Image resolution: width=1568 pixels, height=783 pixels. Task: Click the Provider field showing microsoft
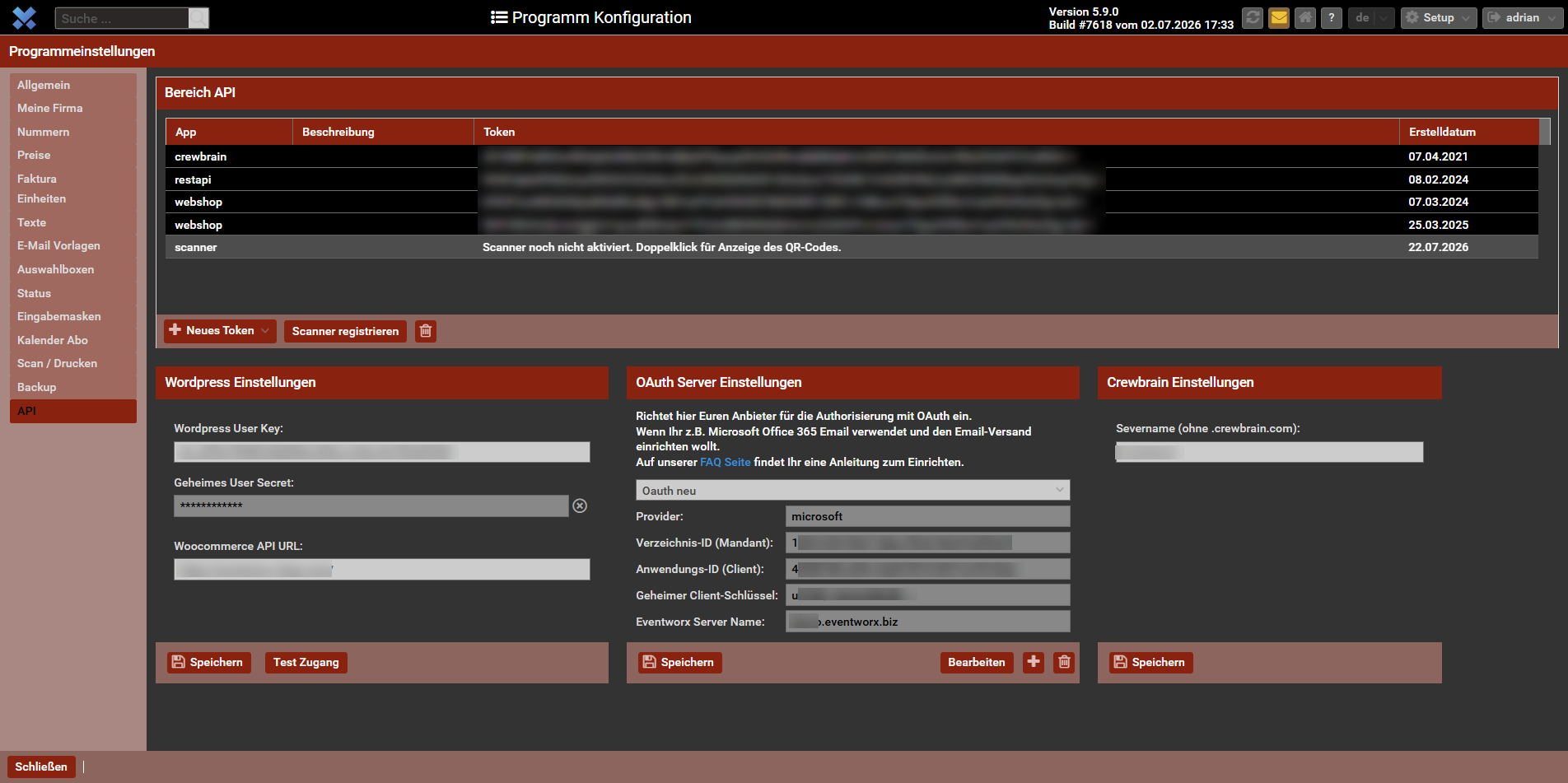[x=927, y=516]
